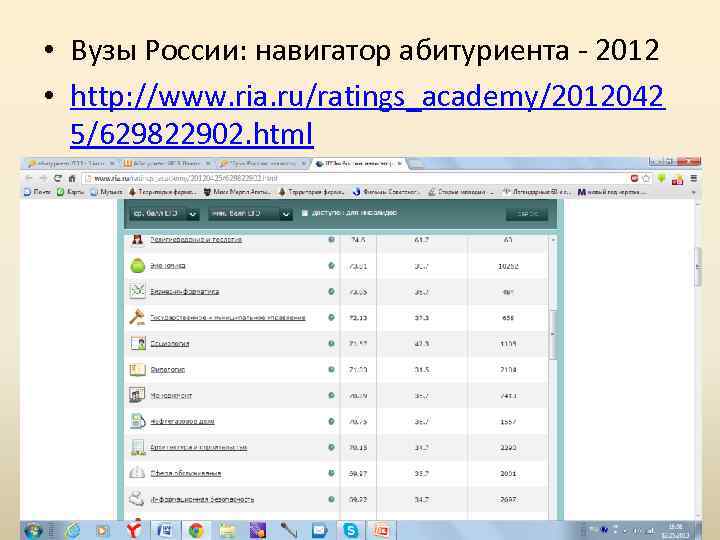Open Yandex browser from the taskbar
720x540 pixels.
(134, 530)
